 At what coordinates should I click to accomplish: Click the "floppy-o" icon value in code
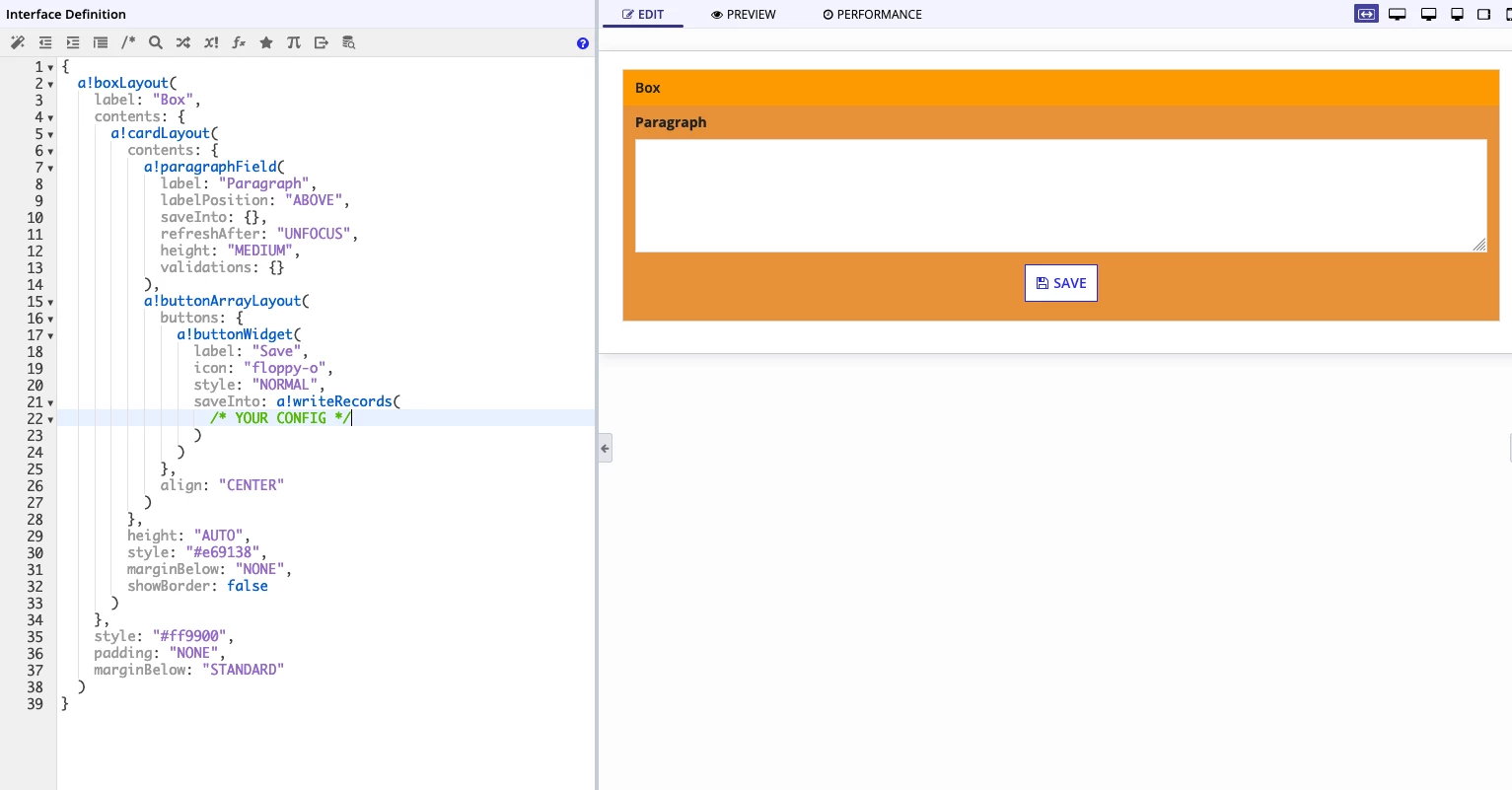coord(285,368)
